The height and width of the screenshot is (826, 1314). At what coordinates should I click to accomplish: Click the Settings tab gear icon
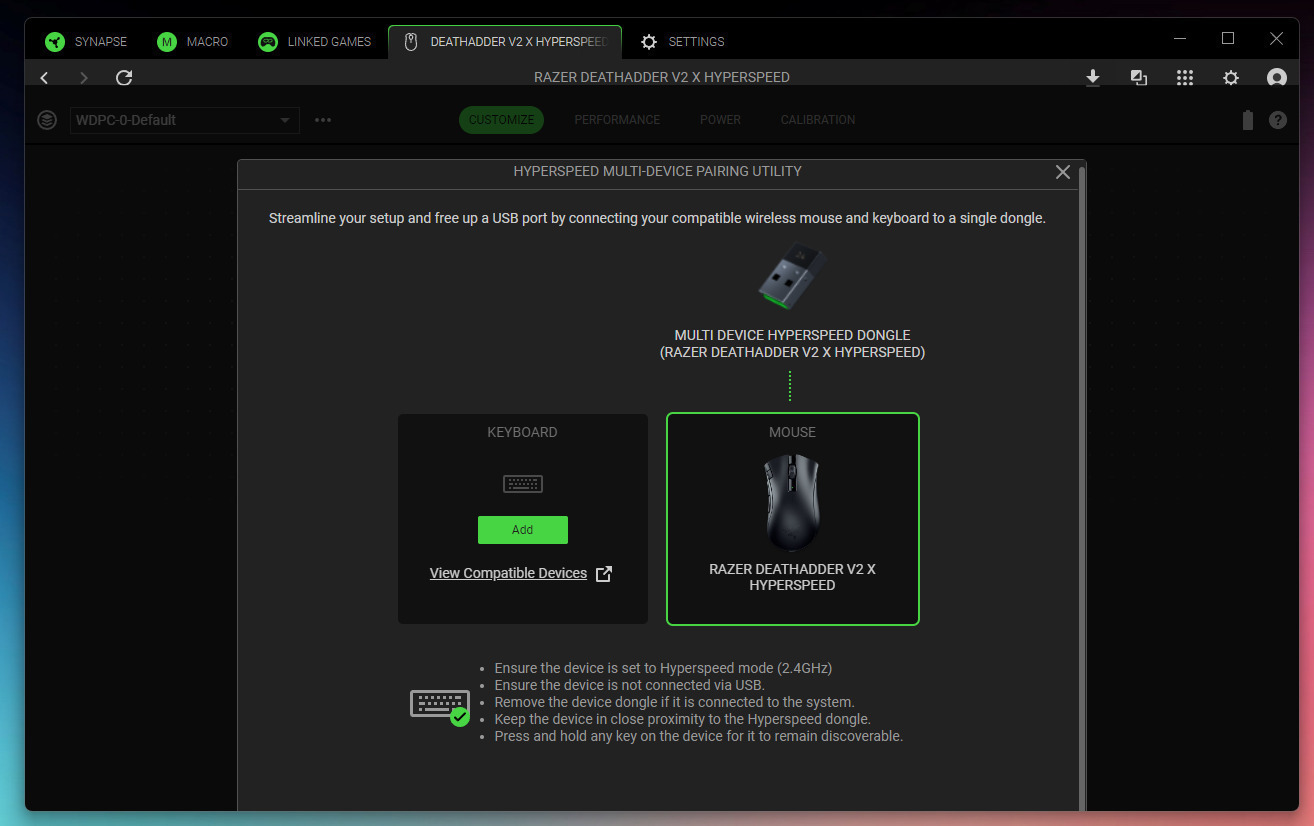649,42
